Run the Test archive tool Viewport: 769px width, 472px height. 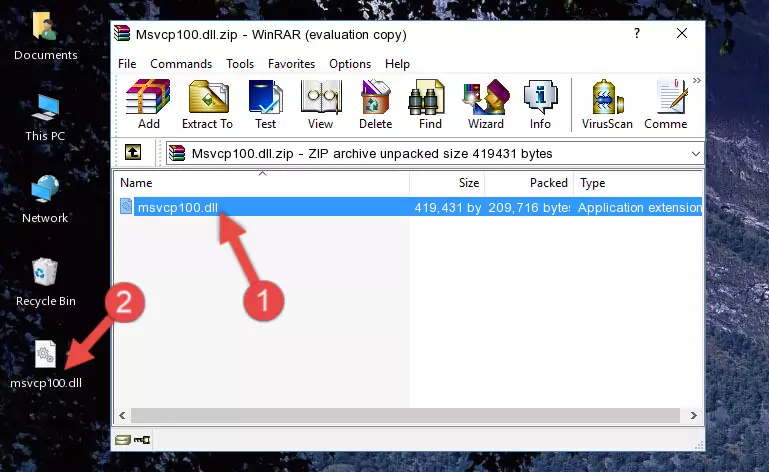coord(265,104)
